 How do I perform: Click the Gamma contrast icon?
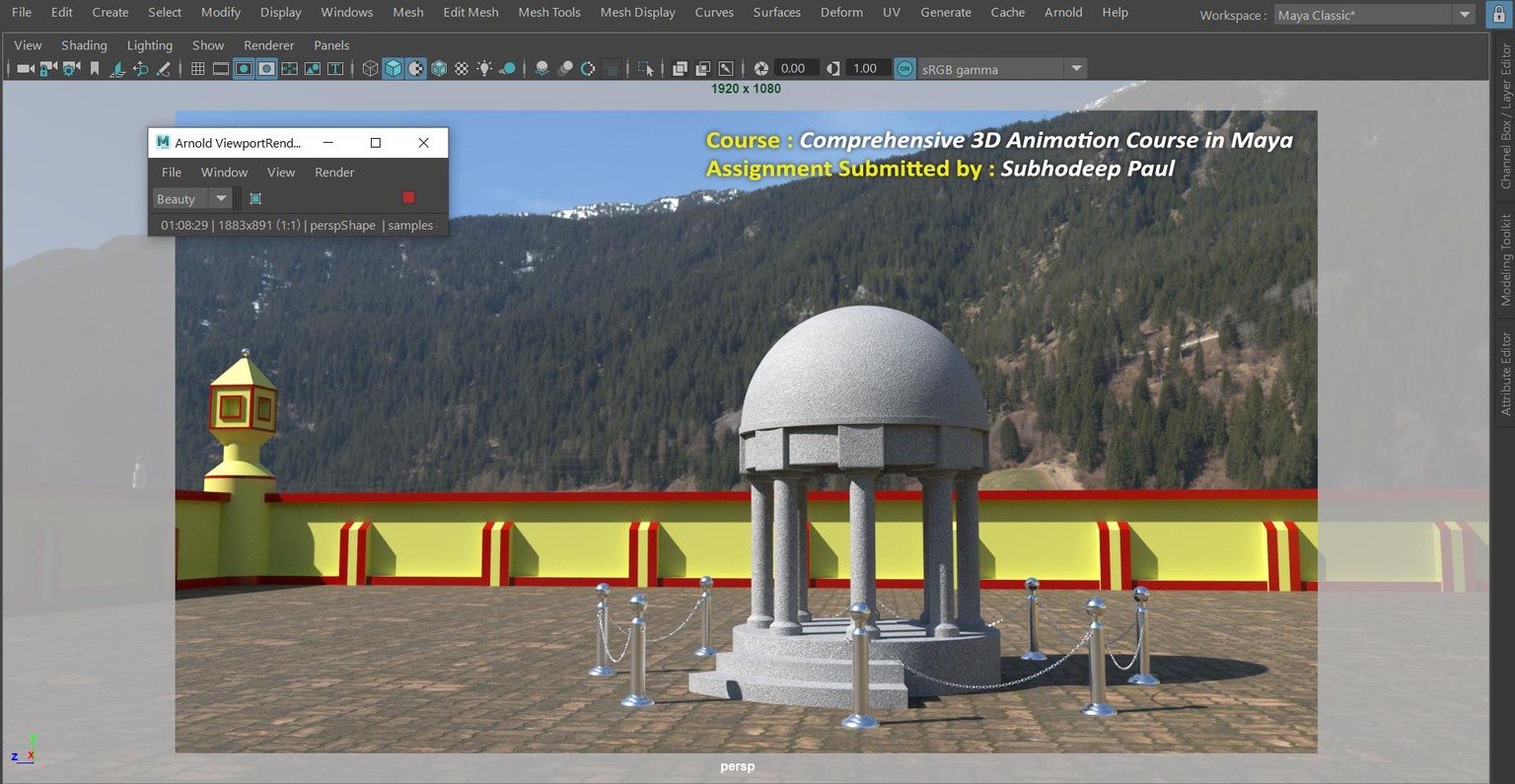(833, 68)
